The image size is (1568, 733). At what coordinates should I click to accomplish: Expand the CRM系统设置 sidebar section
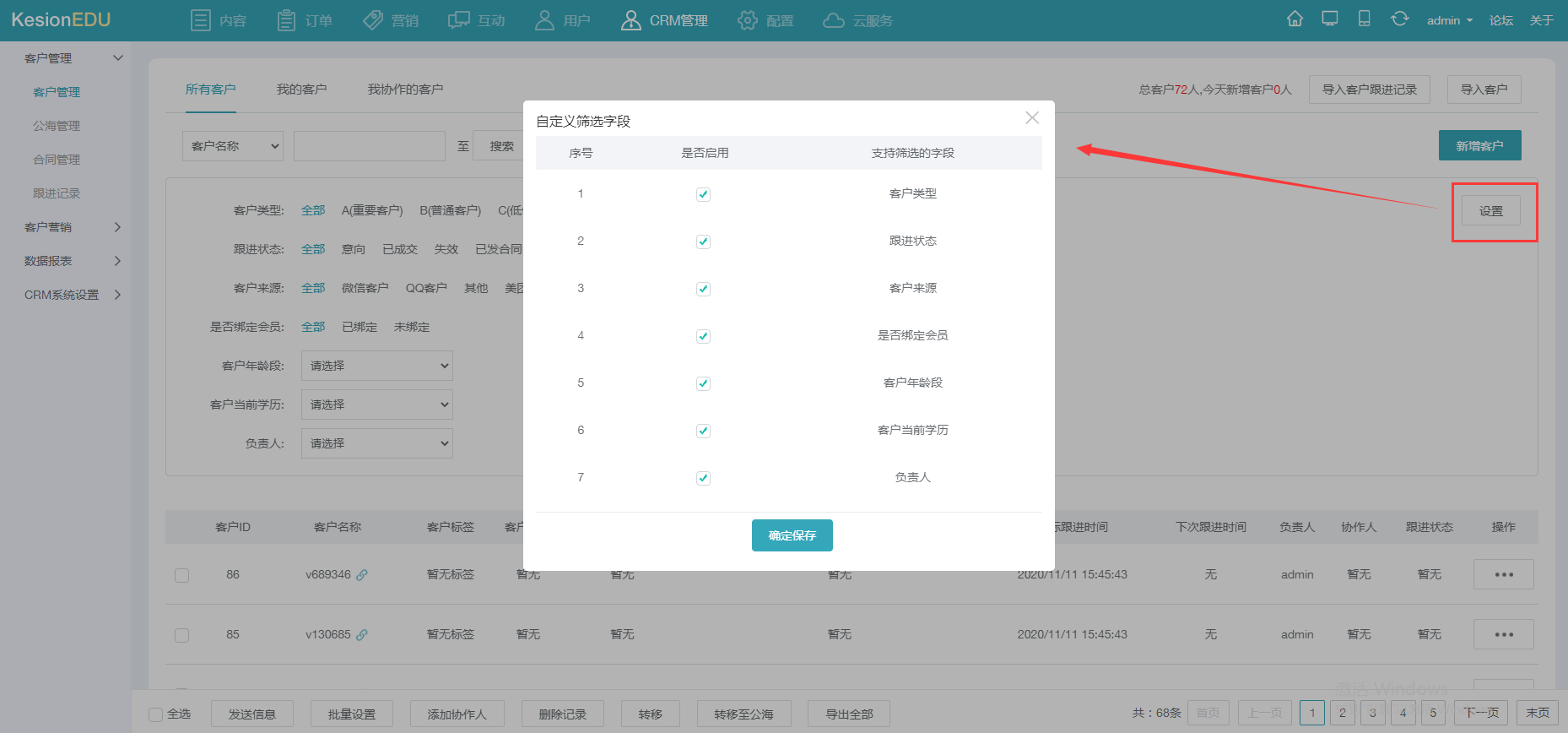74,295
